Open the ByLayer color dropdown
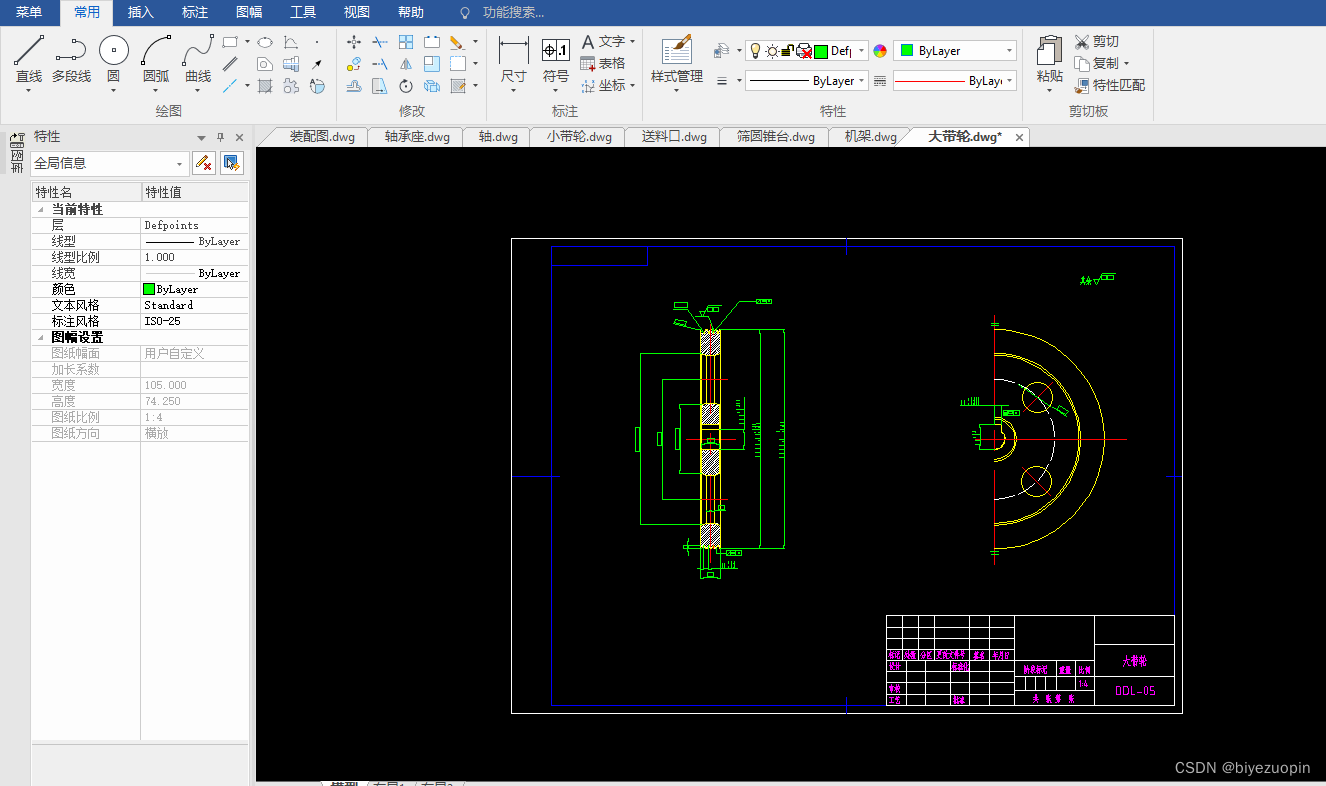This screenshot has width=1326, height=786. coord(955,51)
